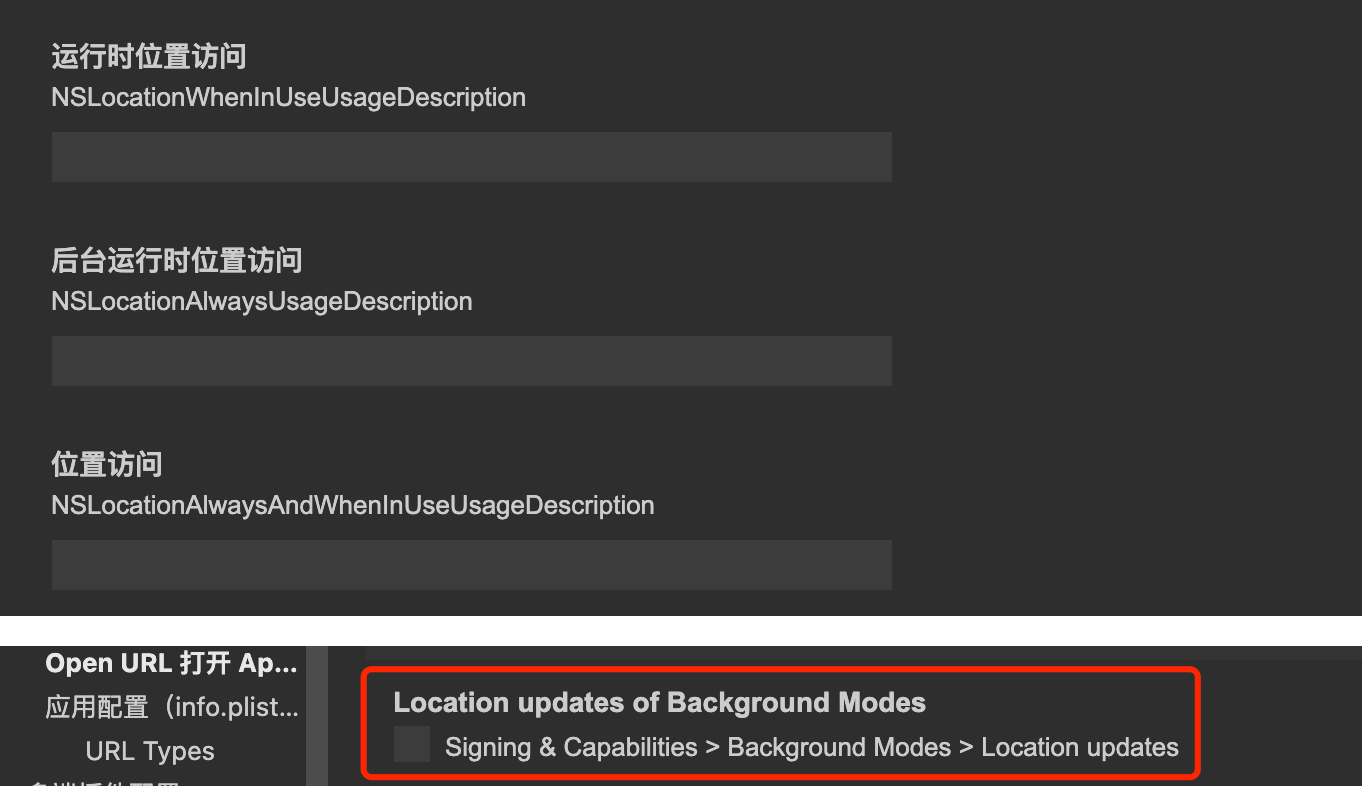Screen dimensions: 1362x786
Task: Click the NSLocationWhenInUseUsageDescription input field
Action: 471,157
